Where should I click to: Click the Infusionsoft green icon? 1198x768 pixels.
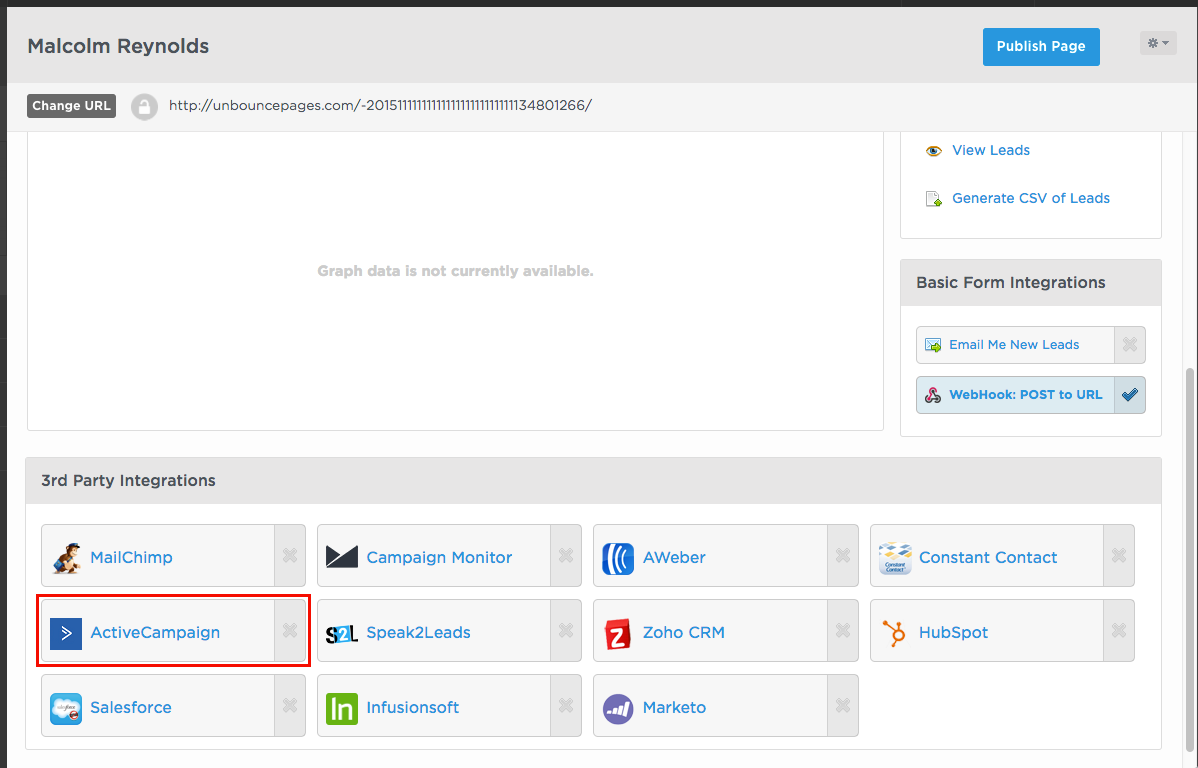pyautogui.click(x=342, y=708)
